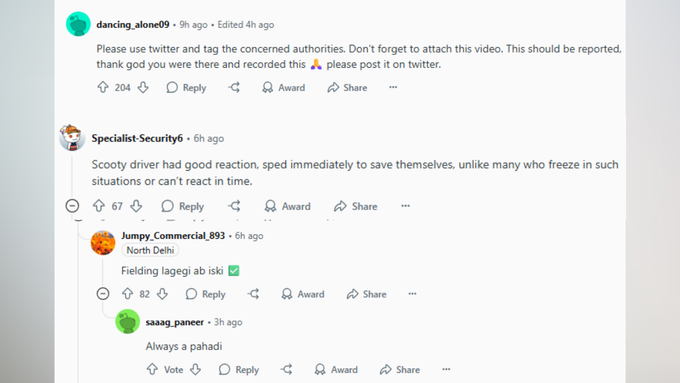Click the Specialist-Security6 avatar image
680x383 pixels.
click(x=72, y=138)
